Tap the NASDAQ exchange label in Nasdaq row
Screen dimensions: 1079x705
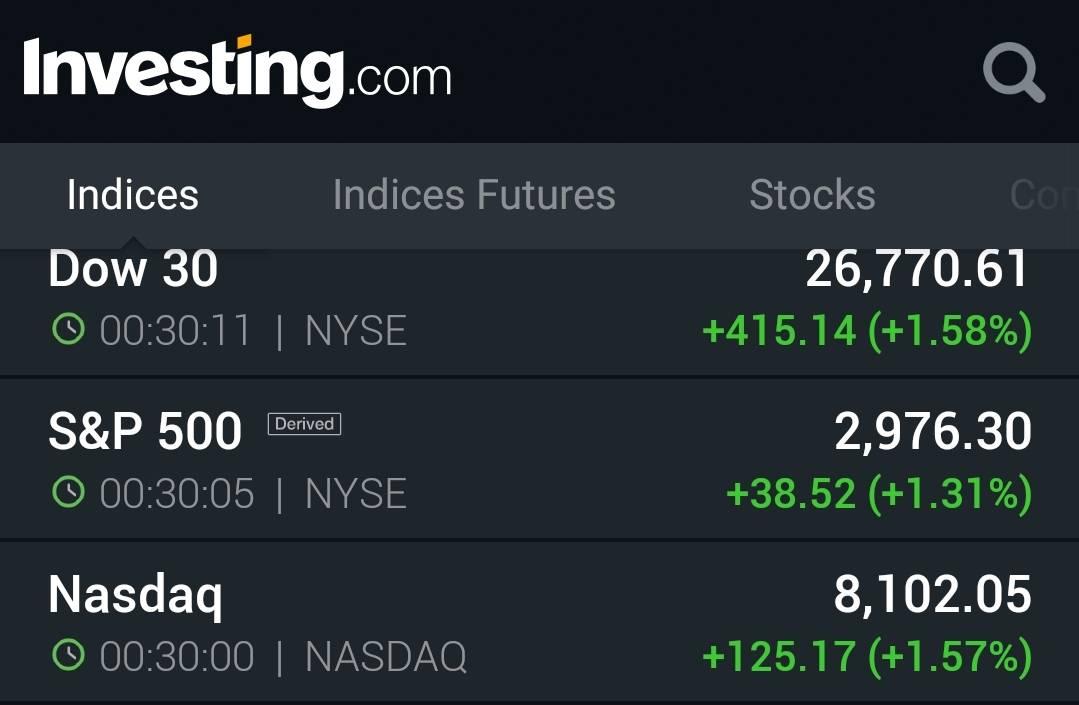(385, 657)
